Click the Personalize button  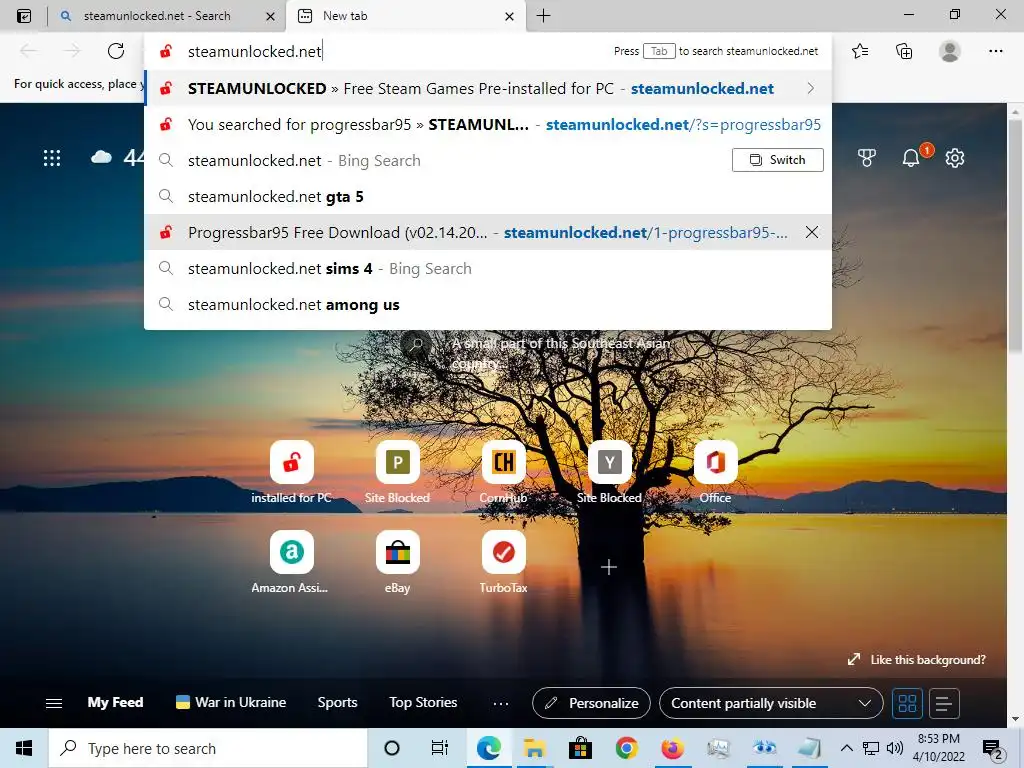point(591,703)
